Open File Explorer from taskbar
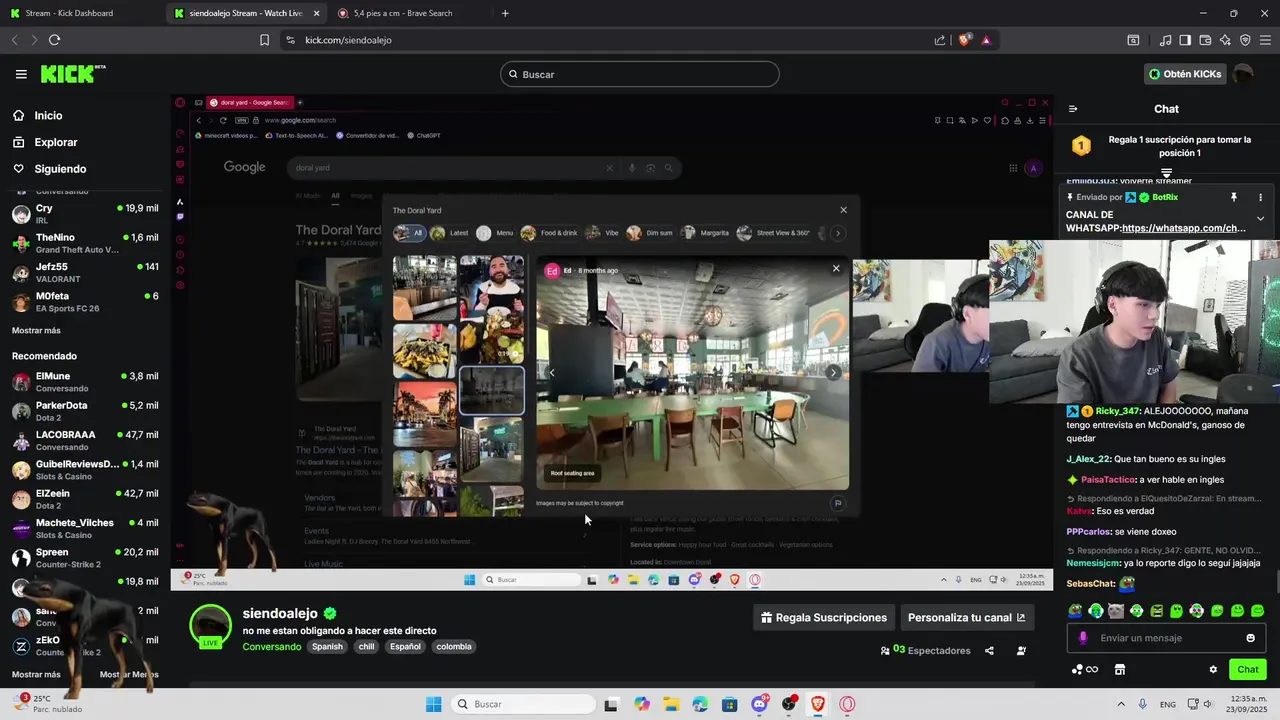This screenshot has height=720, width=1280. coord(671,704)
